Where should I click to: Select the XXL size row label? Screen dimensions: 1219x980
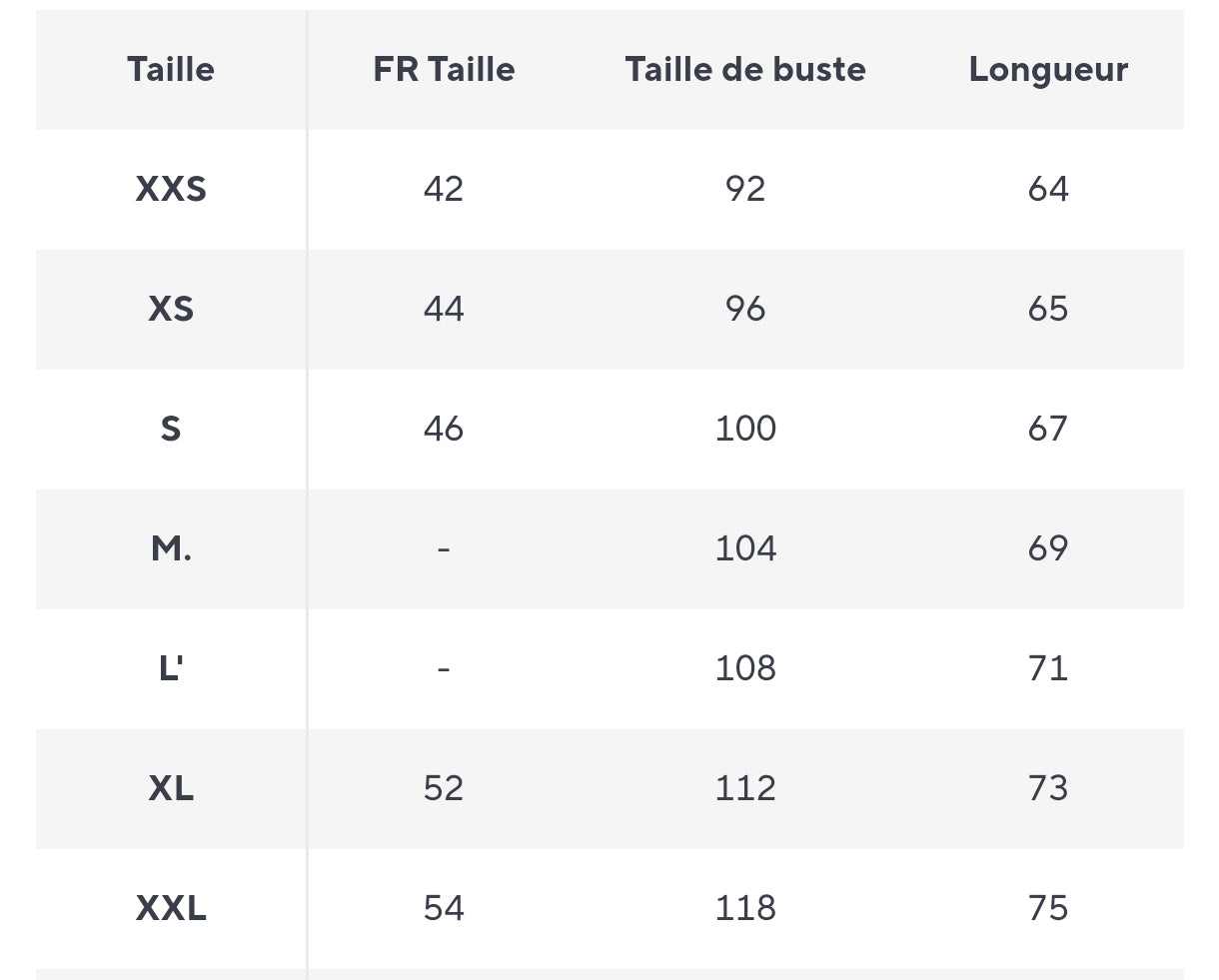[171, 908]
